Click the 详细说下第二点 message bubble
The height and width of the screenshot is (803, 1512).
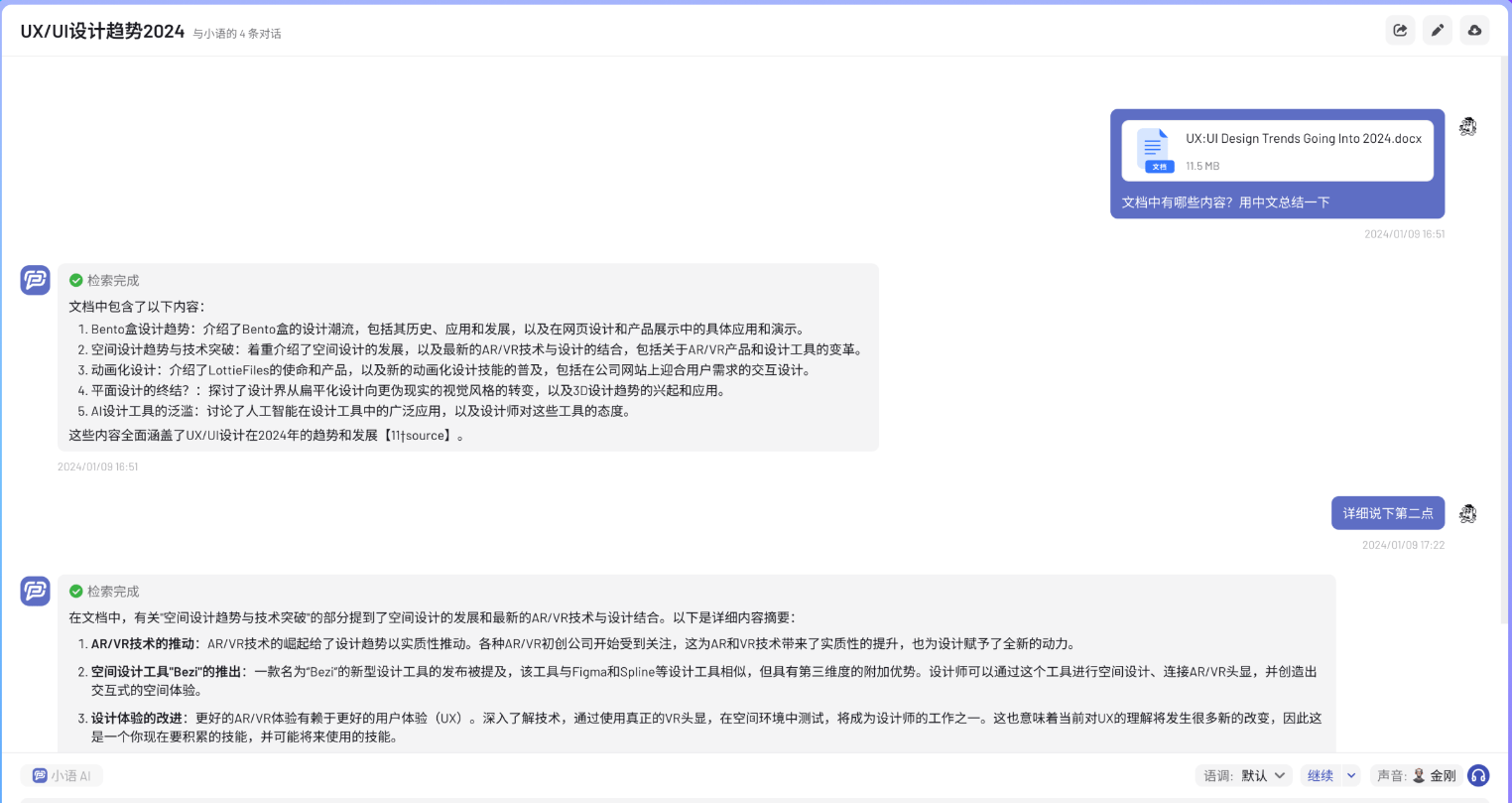(x=1387, y=513)
